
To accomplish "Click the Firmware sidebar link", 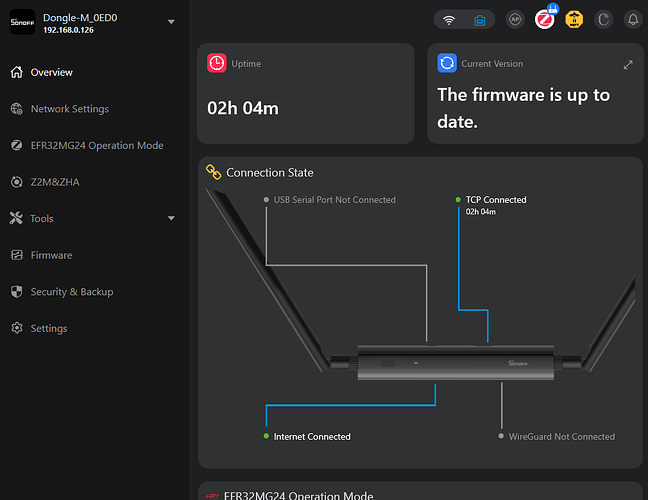I will tap(51, 255).
